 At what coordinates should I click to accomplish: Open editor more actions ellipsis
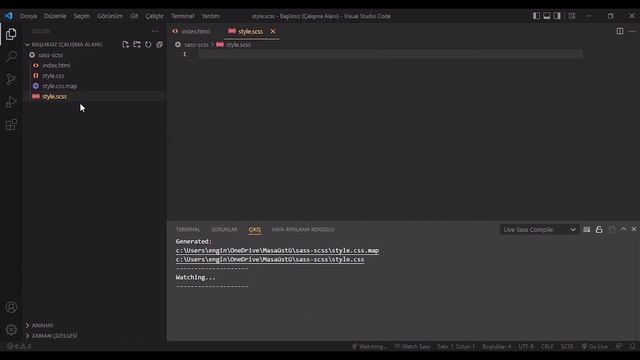pos(632,31)
